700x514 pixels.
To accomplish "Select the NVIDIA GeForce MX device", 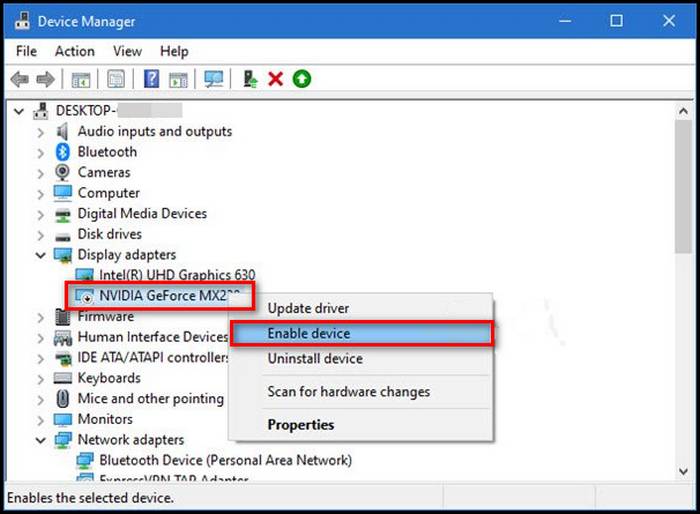I will tap(169, 296).
